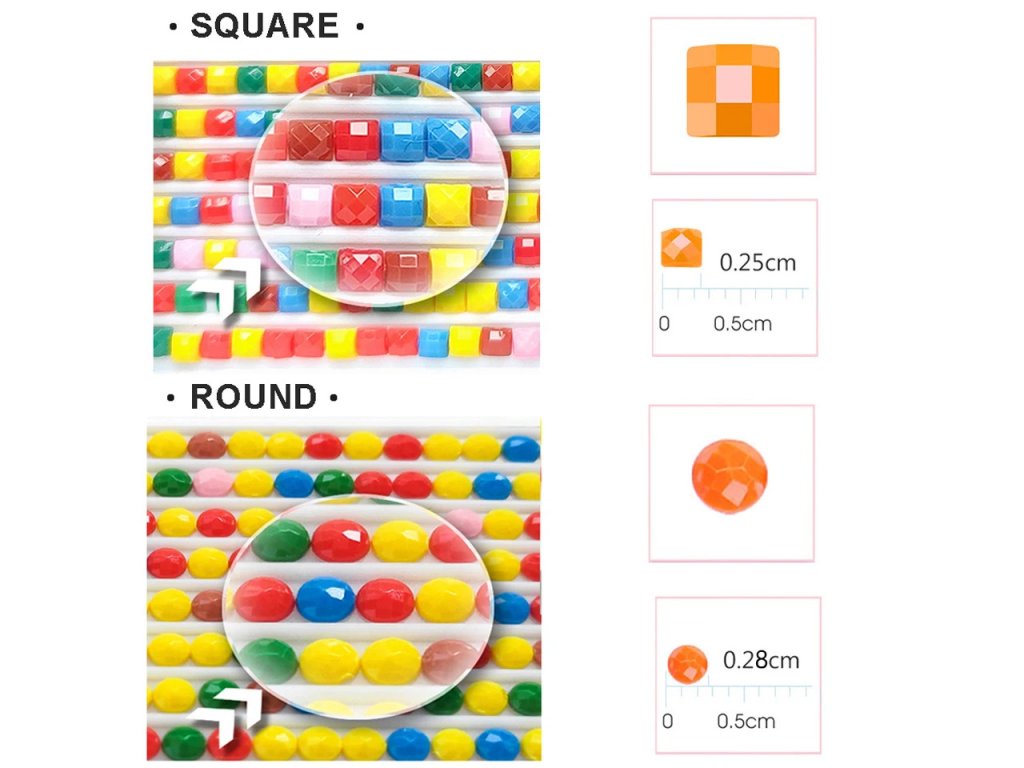Open the round diamonds photo thumbnail
This screenshot has width=1024, height=768.
[344, 590]
